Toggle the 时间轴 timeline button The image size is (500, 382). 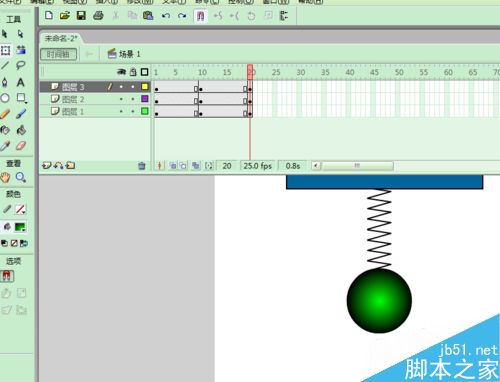pos(58,54)
